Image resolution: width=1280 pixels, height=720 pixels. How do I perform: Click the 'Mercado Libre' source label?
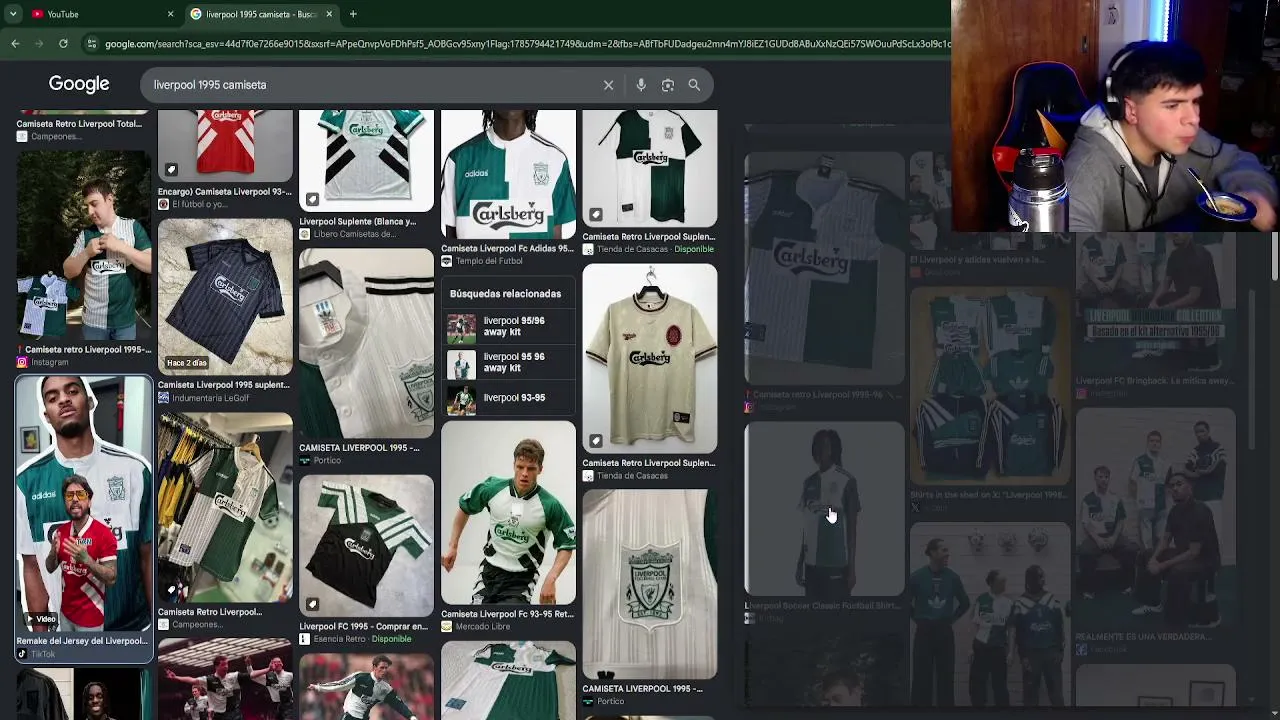tap(482, 627)
